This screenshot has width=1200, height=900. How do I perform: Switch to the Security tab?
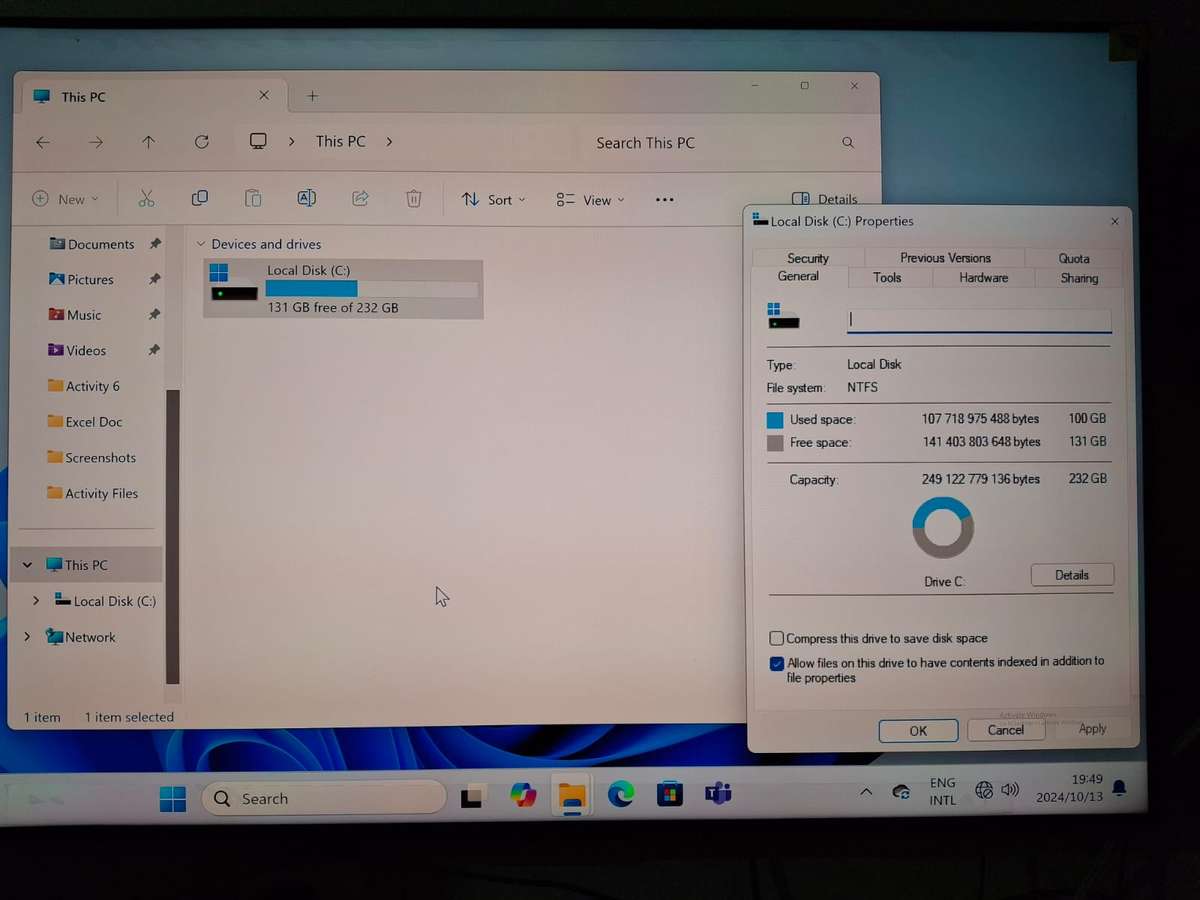808,258
